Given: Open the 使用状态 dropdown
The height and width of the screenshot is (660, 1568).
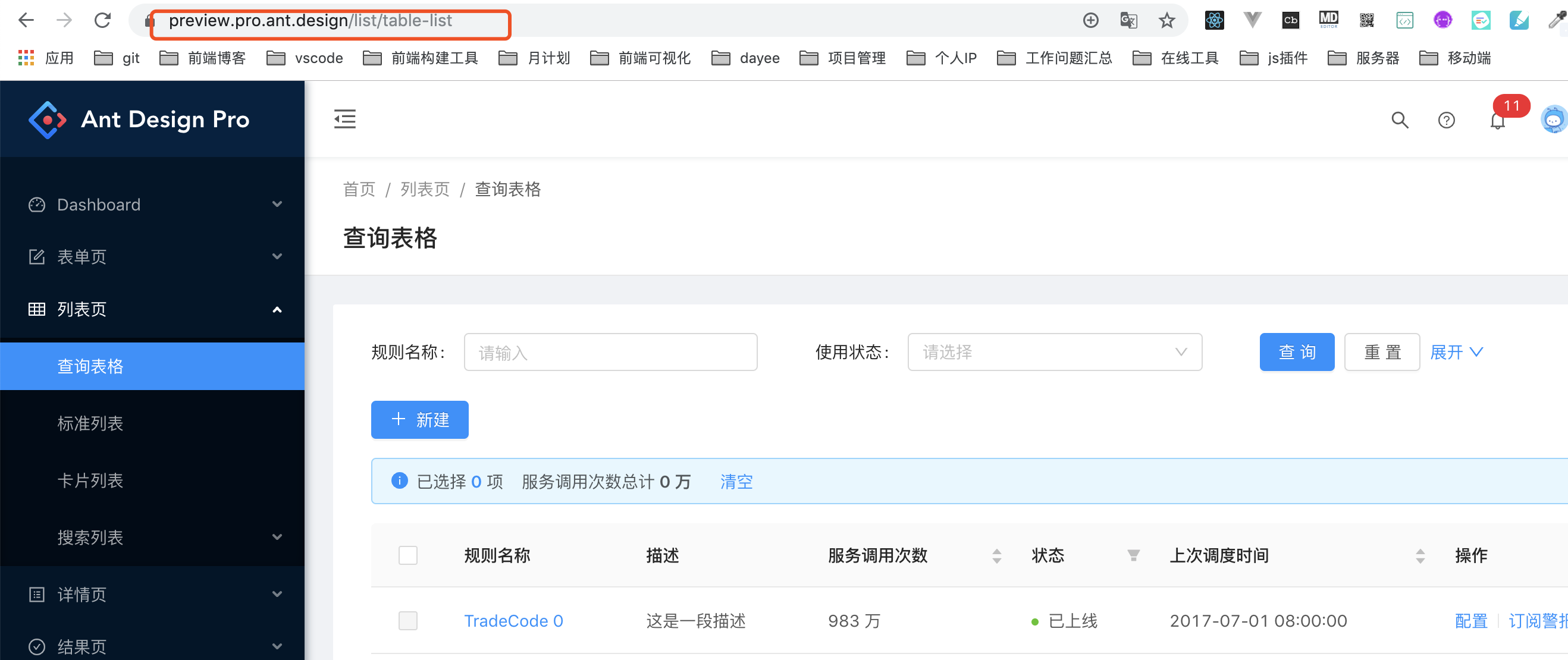Looking at the screenshot, I should tap(1054, 351).
